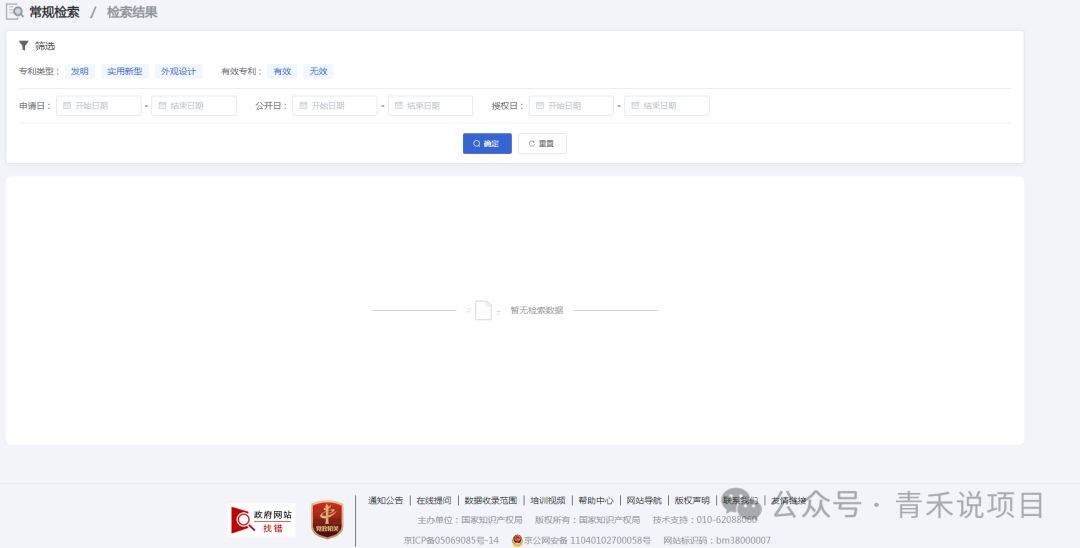
Task: Toggle the 外观设计 patent type filter
Action: 179,72
